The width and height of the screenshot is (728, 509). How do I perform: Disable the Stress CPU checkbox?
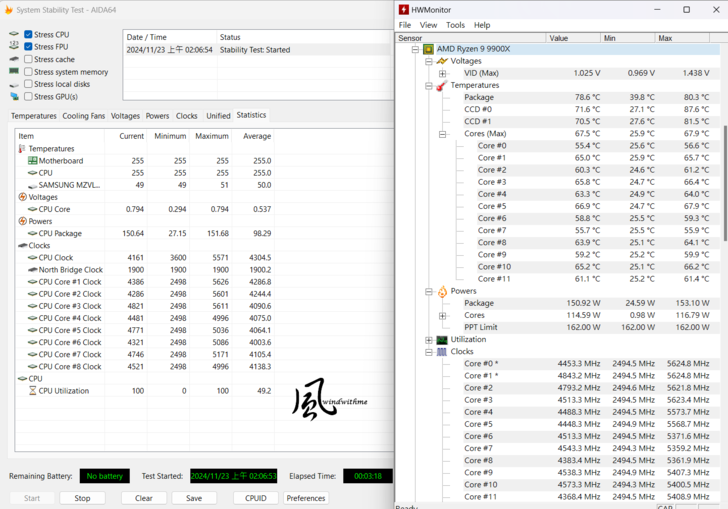coord(29,34)
